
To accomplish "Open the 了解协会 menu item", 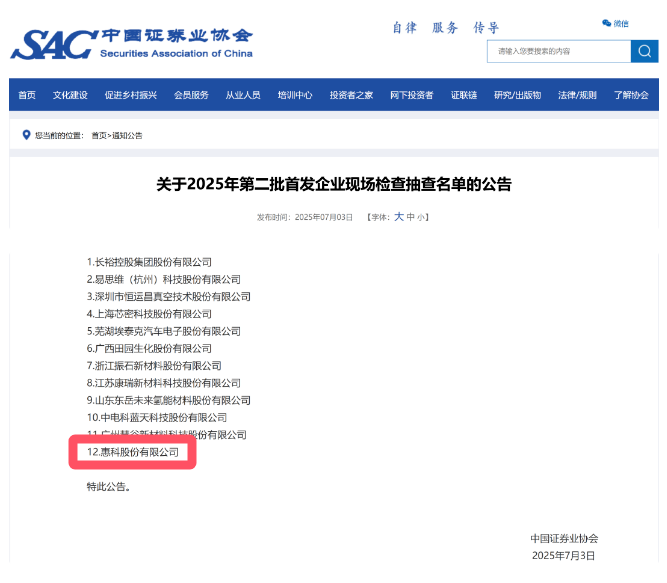I will coord(631,95).
